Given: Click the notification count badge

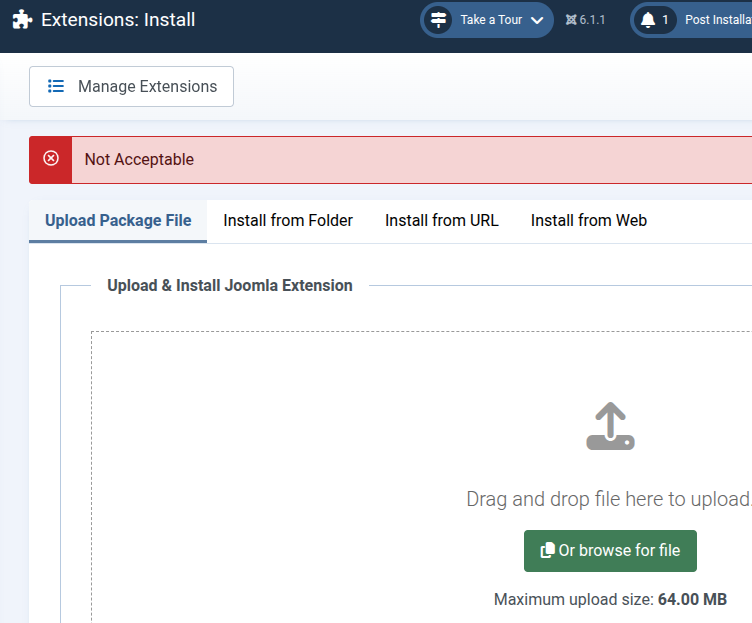Looking at the screenshot, I should (x=665, y=20).
